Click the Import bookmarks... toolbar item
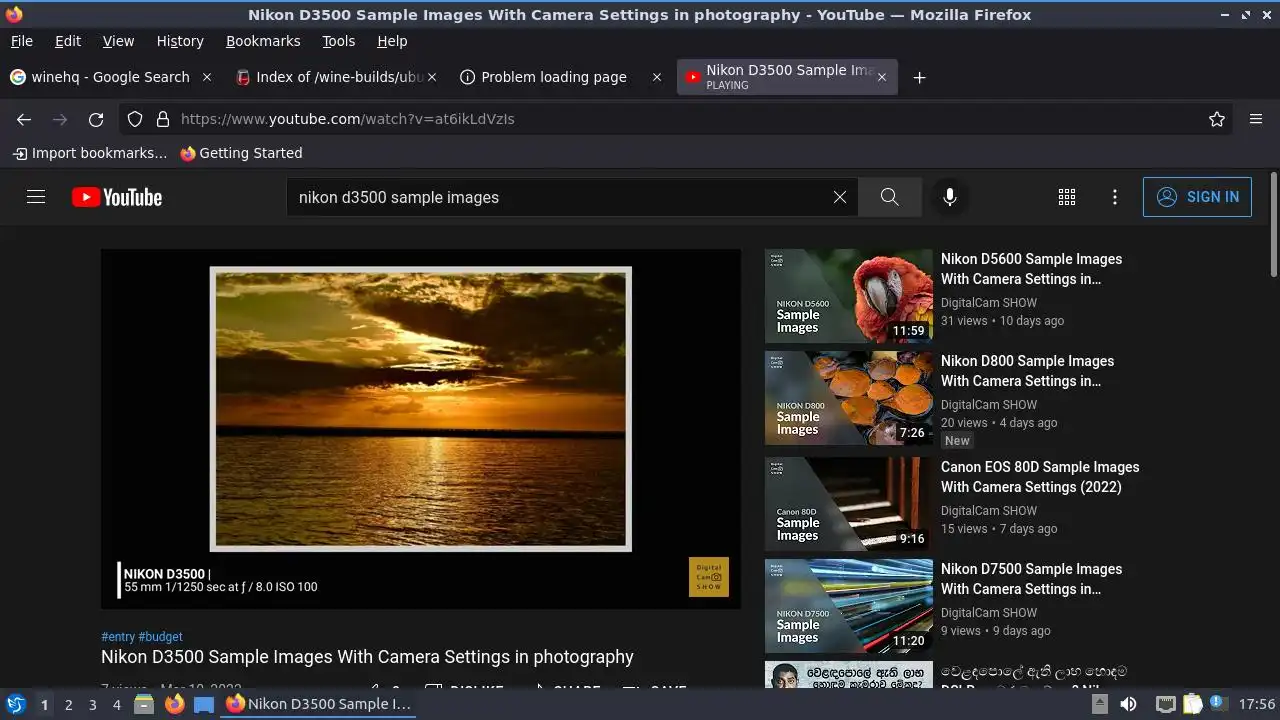The image size is (1280, 720). 90,153
